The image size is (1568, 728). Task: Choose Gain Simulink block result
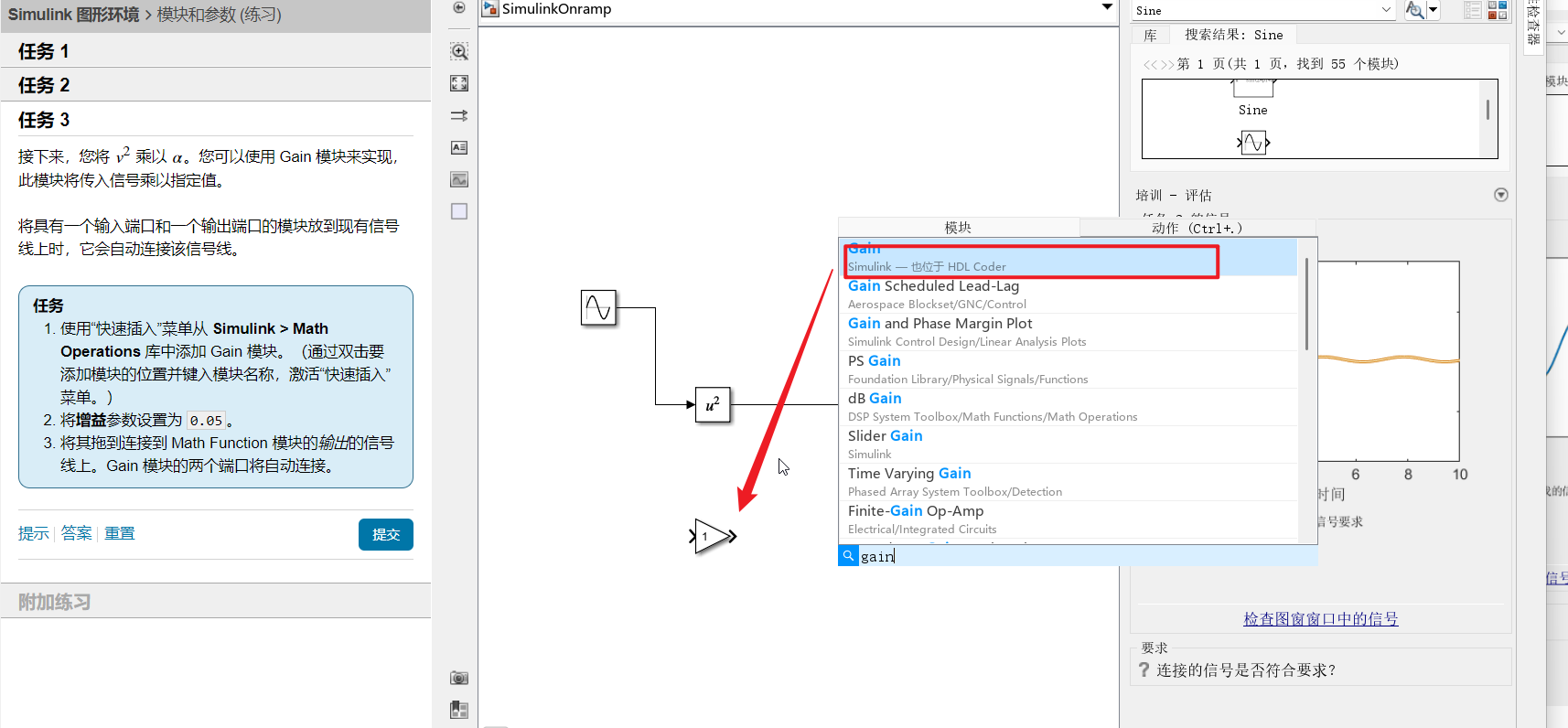[1069, 257]
